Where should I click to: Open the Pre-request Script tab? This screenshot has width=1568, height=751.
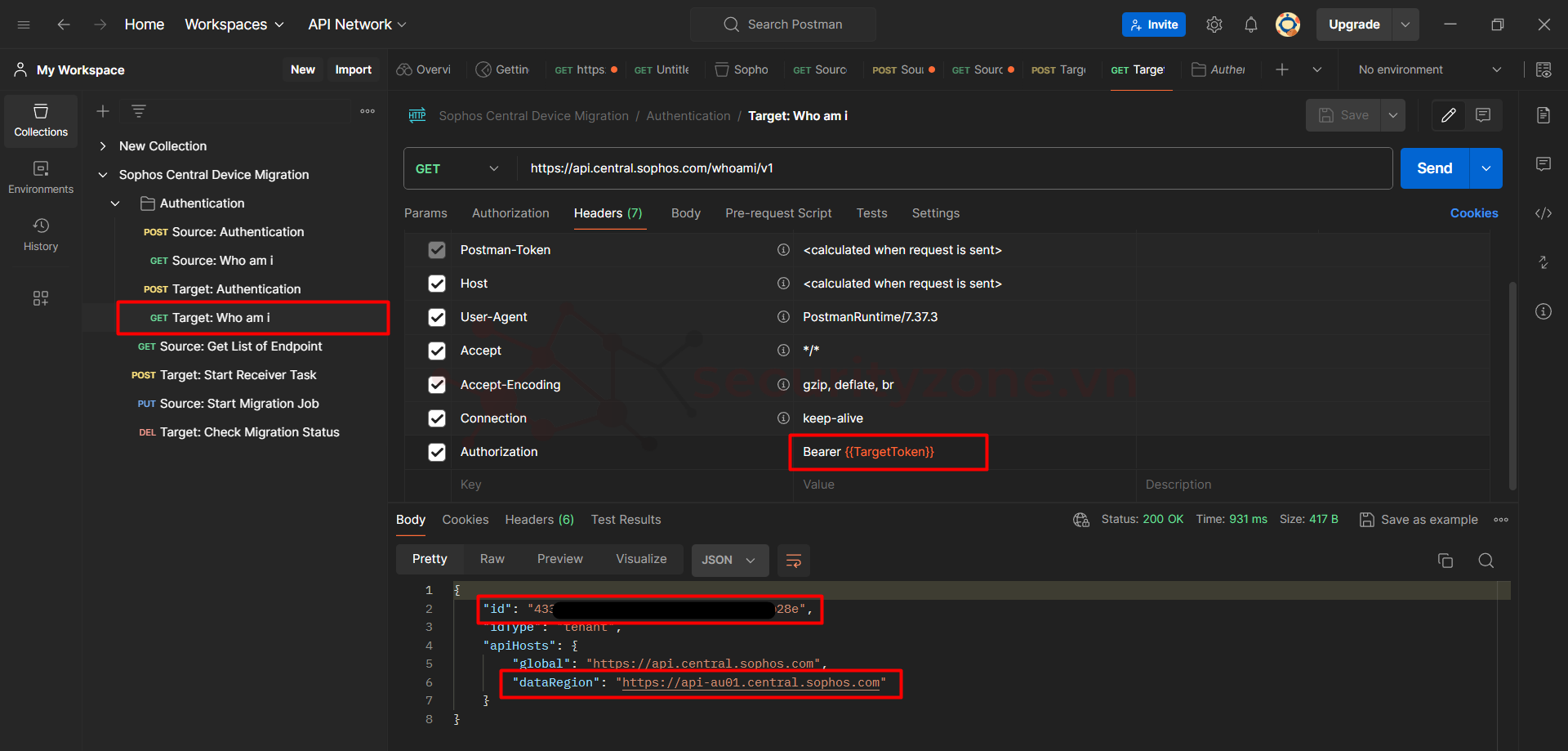pos(778,213)
